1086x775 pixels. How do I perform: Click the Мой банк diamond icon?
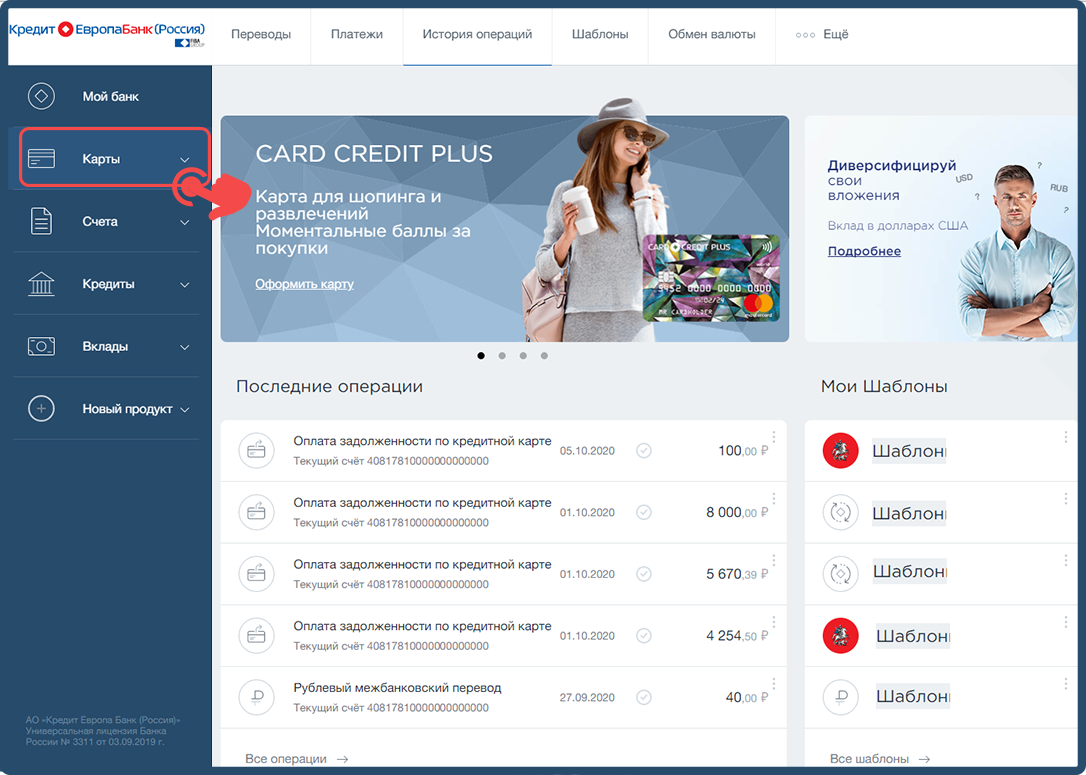(x=41, y=96)
